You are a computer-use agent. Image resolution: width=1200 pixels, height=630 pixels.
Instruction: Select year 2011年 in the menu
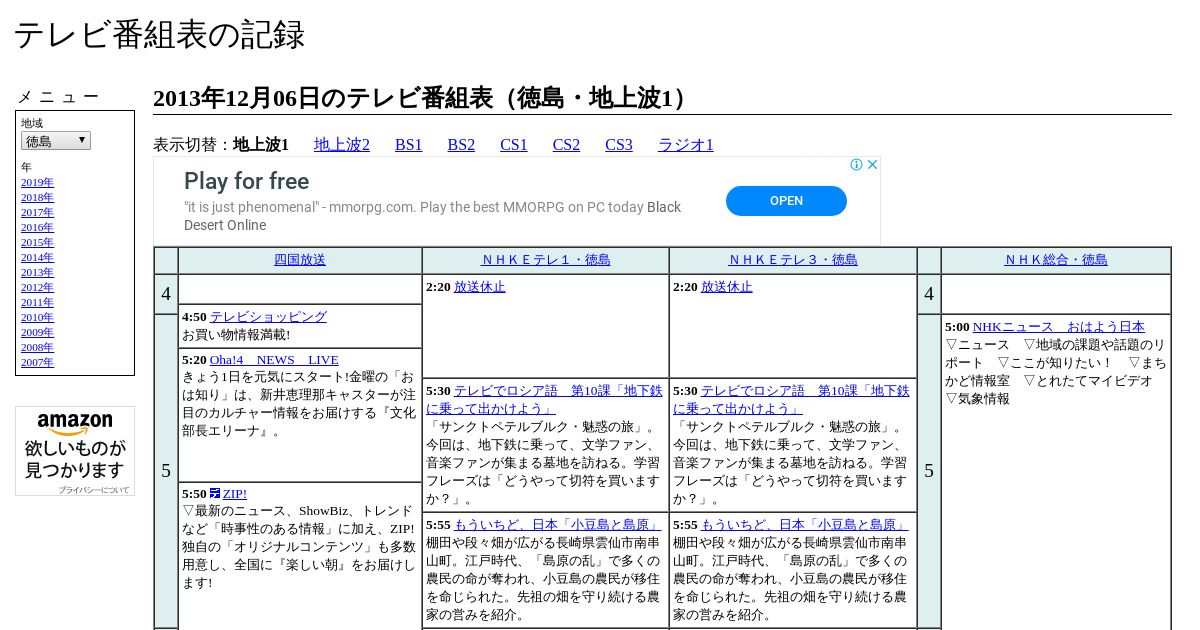click(37, 302)
